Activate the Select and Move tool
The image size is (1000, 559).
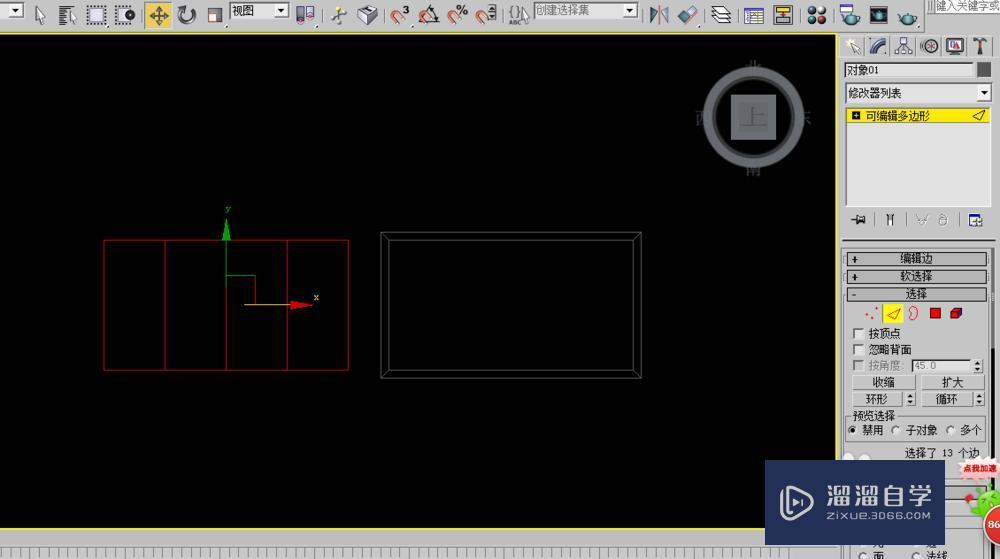158,15
